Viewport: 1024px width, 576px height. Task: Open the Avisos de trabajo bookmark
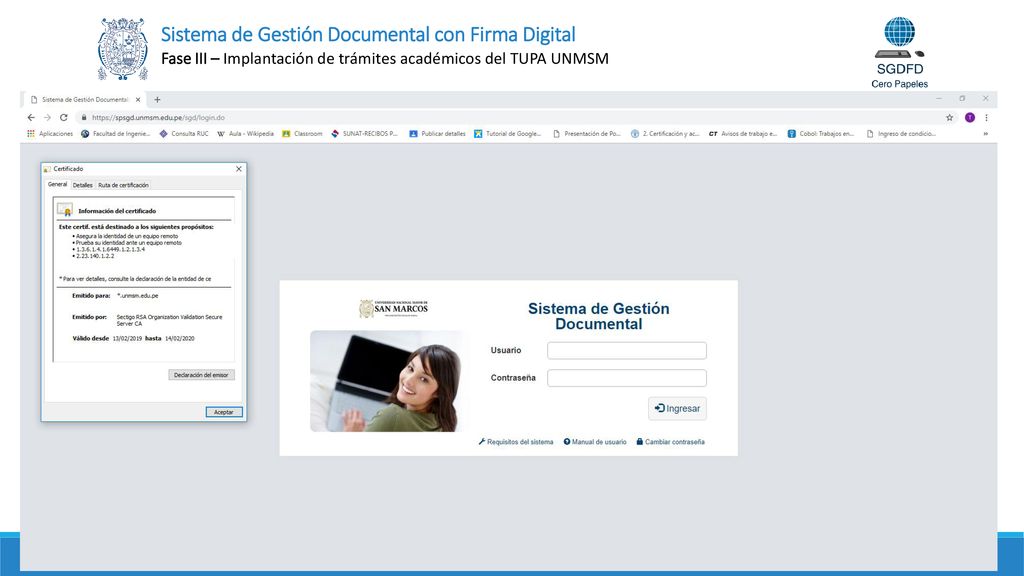click(x=743, y=134)
